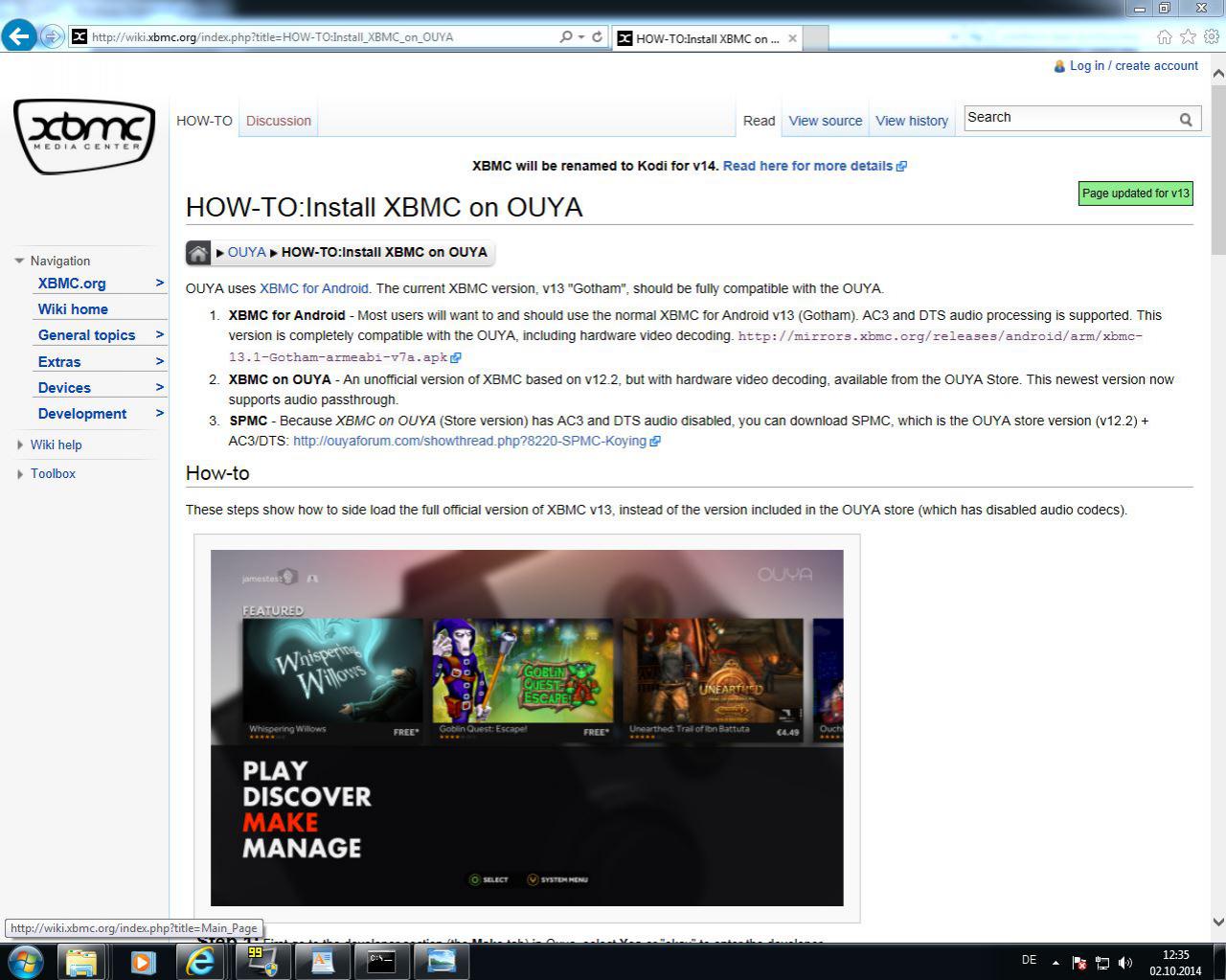The image size is (1226, 980).
Task: Click the Page updated for v13 badge
Action: tap(1135, 194)
